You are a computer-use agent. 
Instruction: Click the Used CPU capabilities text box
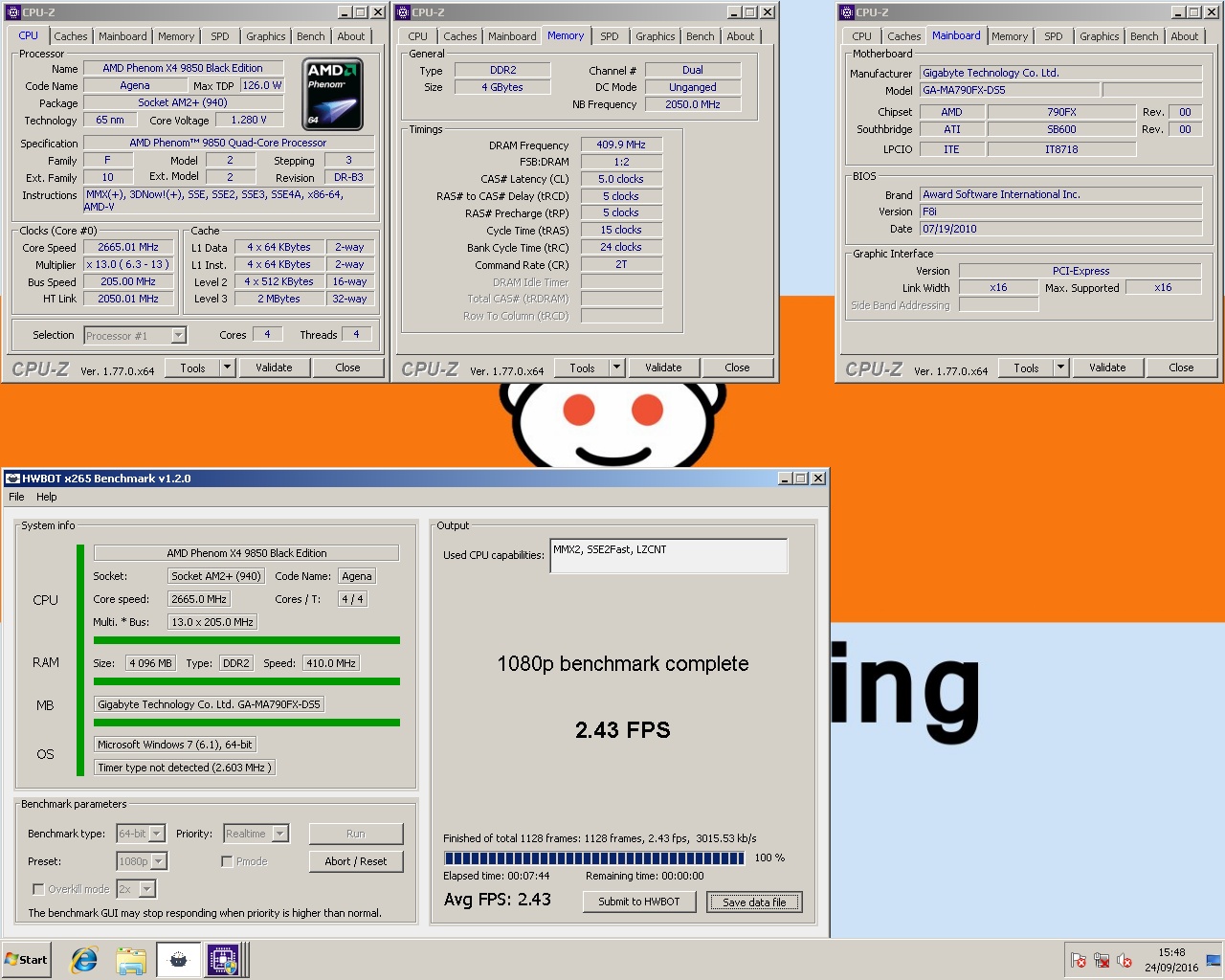669,556
